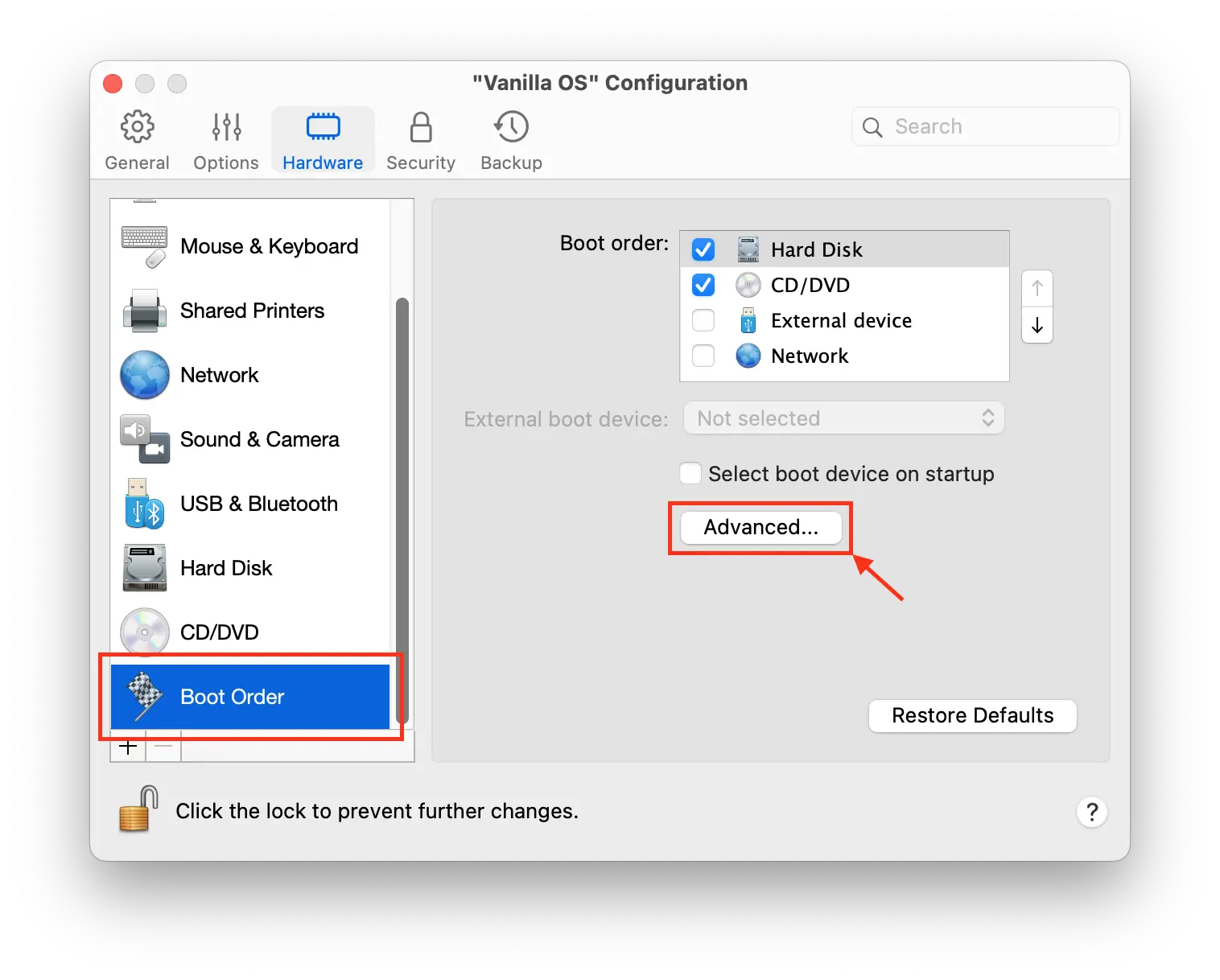Select Mouse & Keyboard in sidebar
The width and height of the screenshot is (1220, 980).
point(250,246)
